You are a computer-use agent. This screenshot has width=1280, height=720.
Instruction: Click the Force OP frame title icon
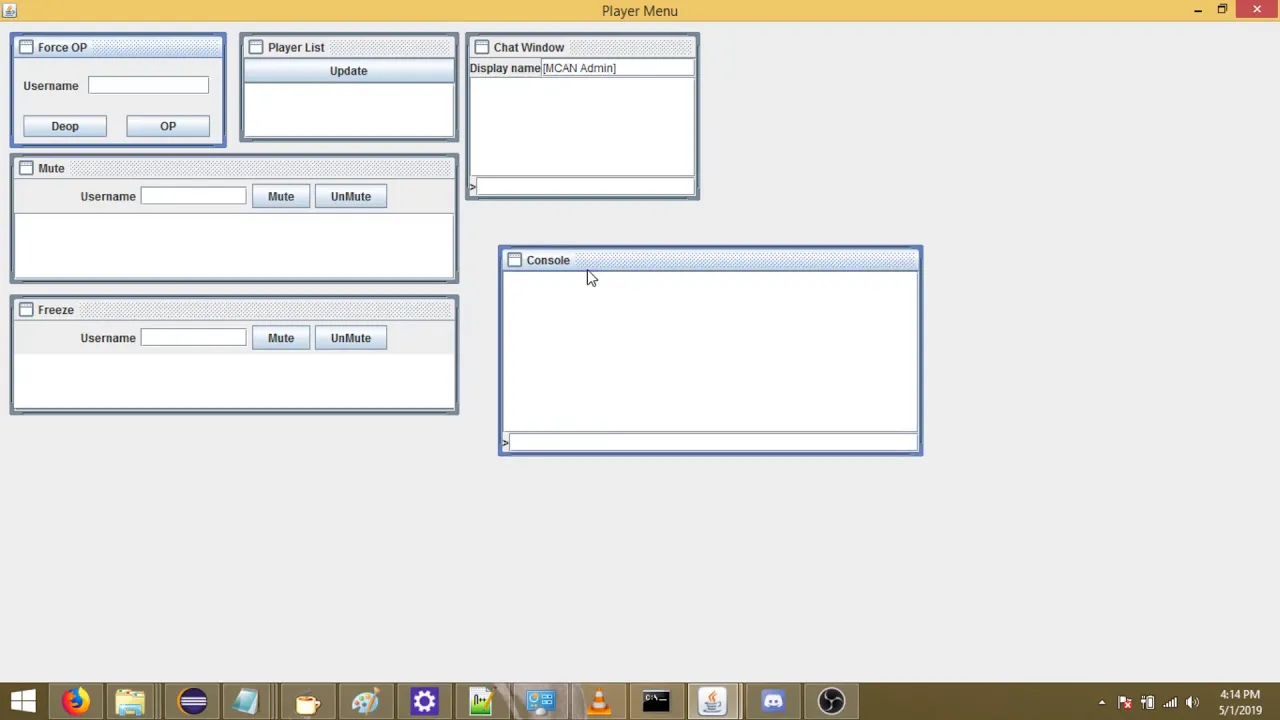tap(27, 47)
